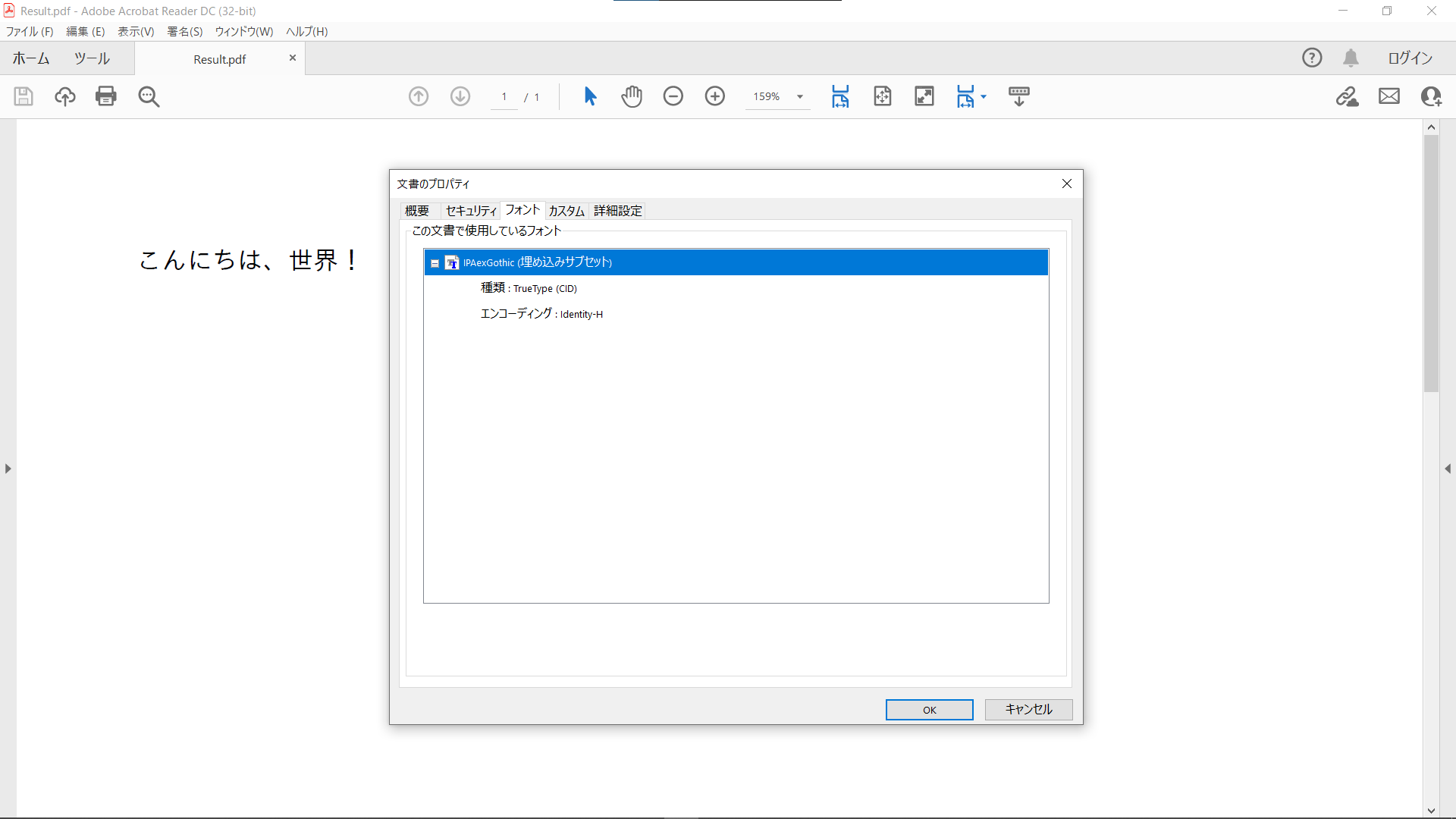Image resolution: width=1456 pixels, height=819 pixels.
Task: Zoom out with minus icon
Action: point(673,96)
